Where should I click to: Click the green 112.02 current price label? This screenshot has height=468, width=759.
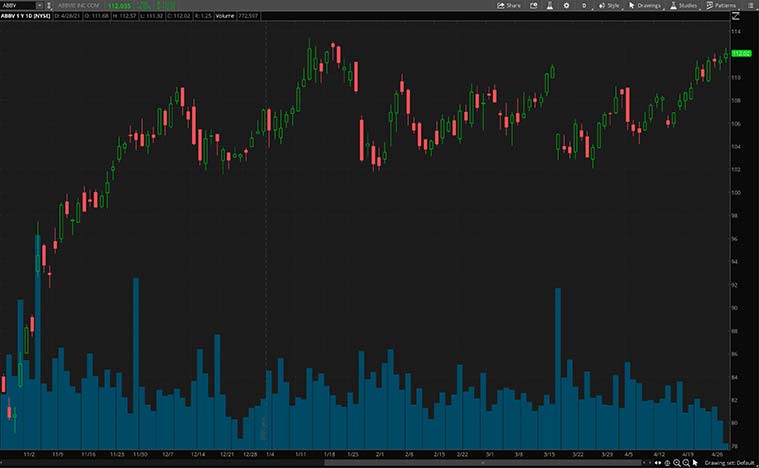[742, 53]
